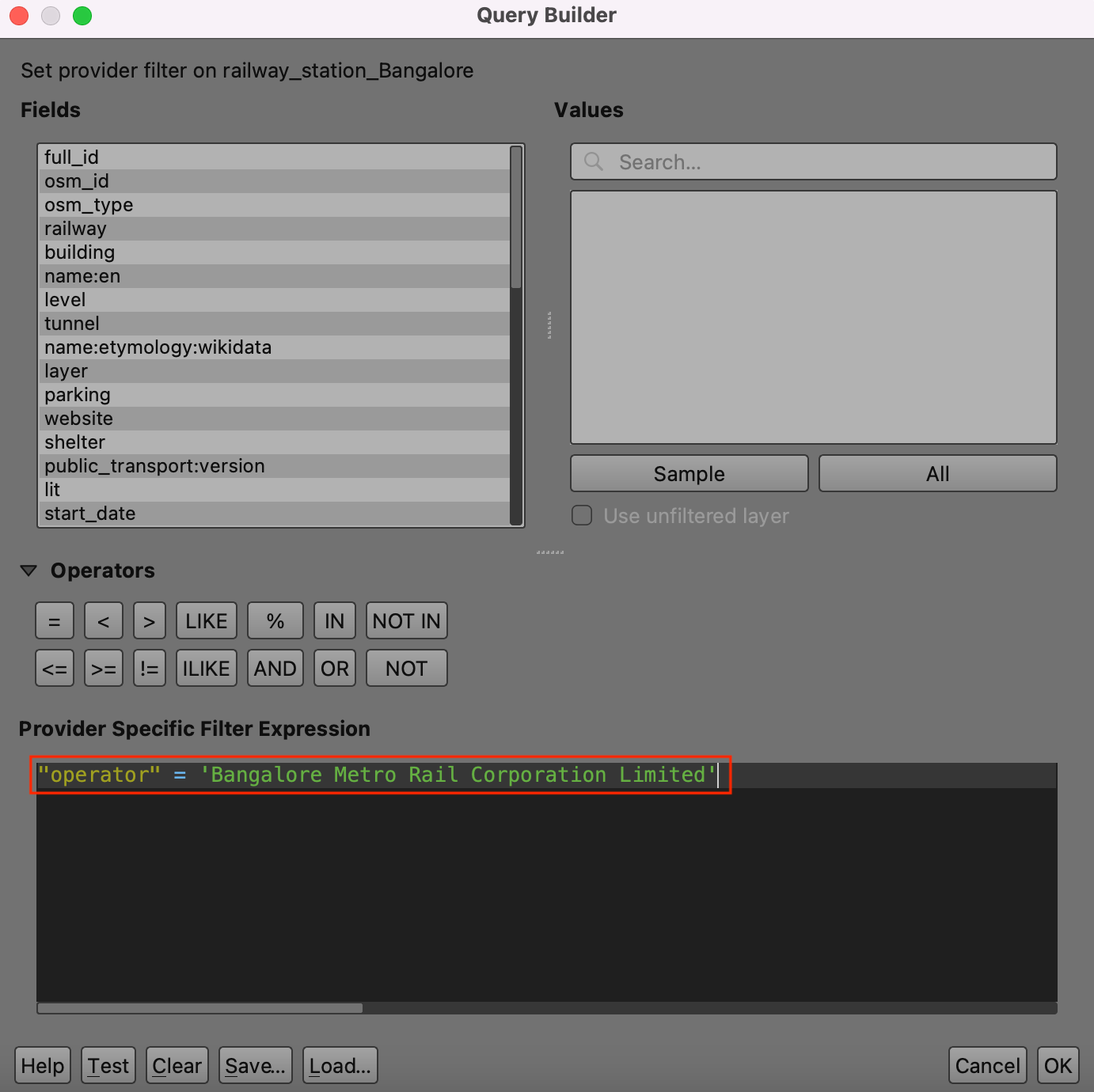Select the building field
The width and height of the screenshot is (1094, 1092).
pyautogui.click(x=274, y=252)
